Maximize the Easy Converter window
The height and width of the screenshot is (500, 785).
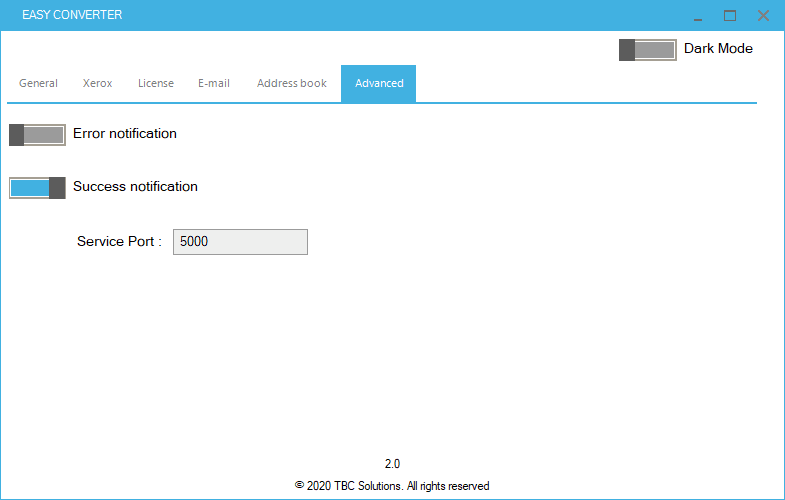pos(730,16)
